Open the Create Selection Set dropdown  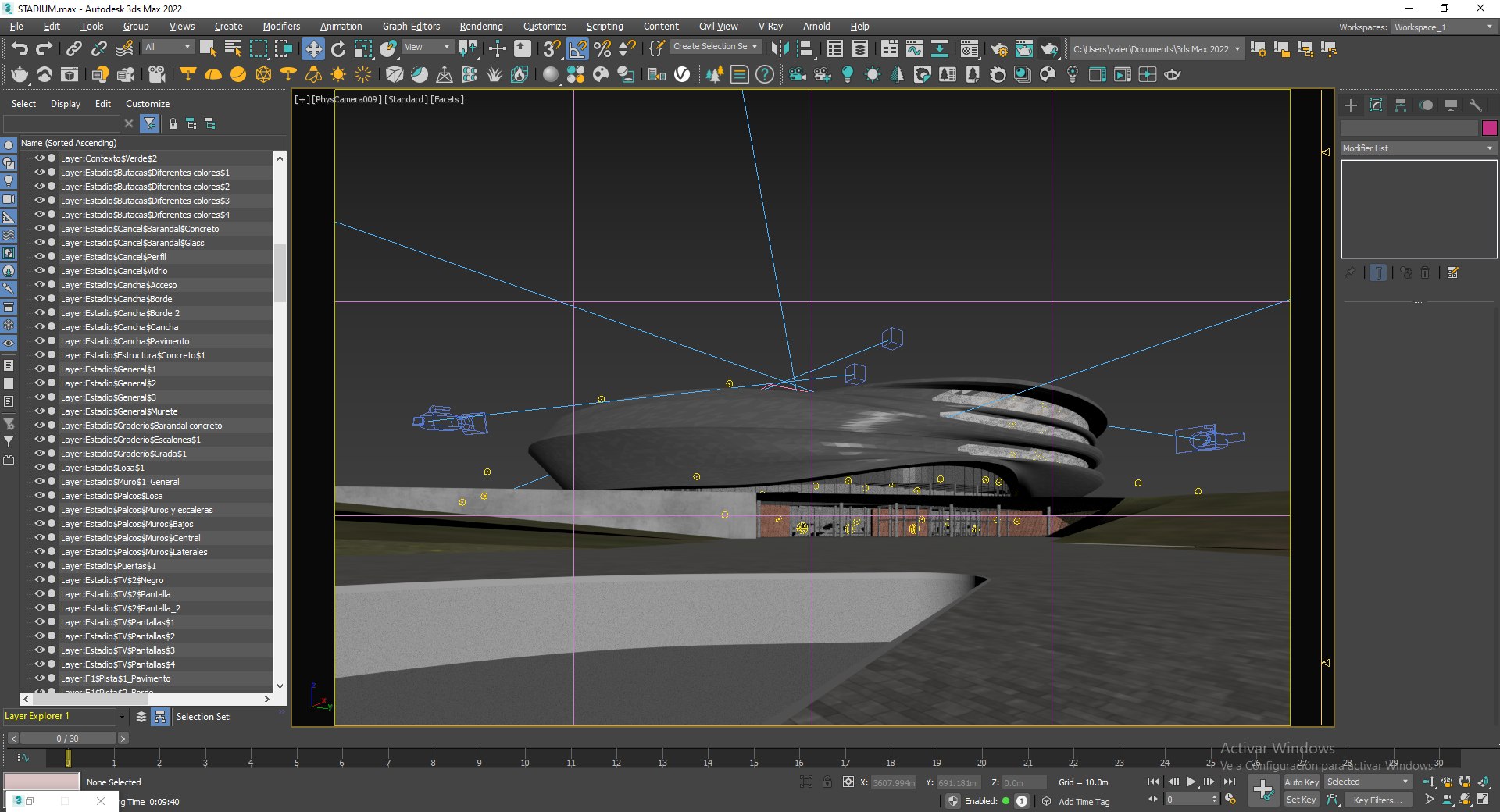pyautogui.click(x=716, y=47)
